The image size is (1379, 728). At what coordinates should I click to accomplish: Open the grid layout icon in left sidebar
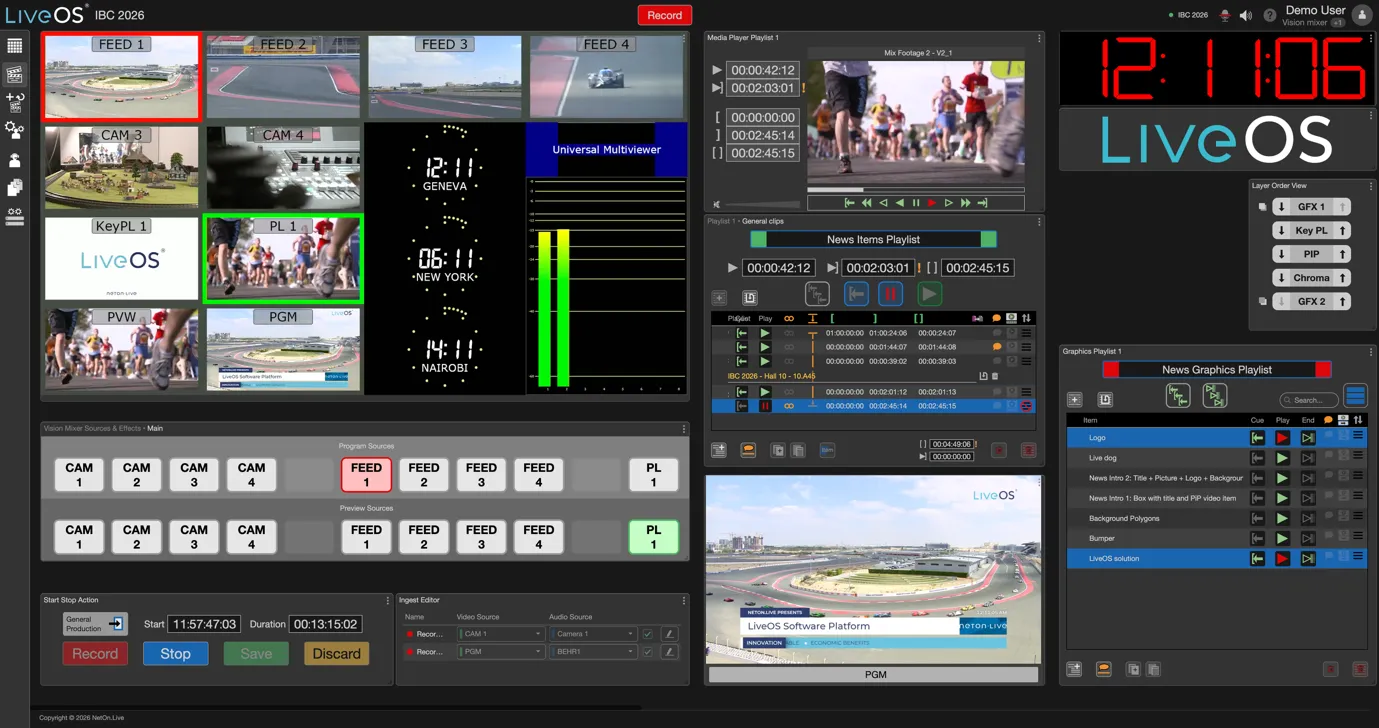click(x=14, y=46)
